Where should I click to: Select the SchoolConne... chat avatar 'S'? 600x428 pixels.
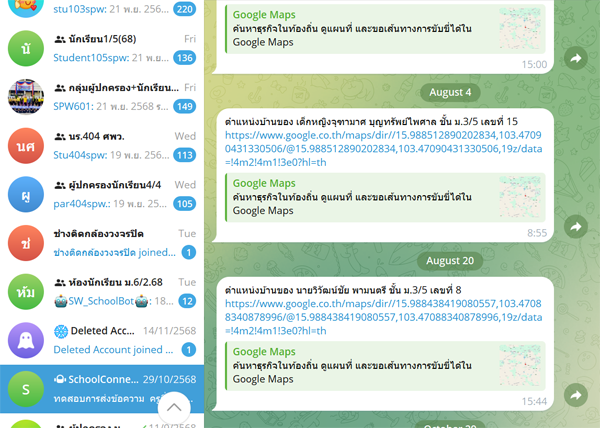click(x=25, y=388)
